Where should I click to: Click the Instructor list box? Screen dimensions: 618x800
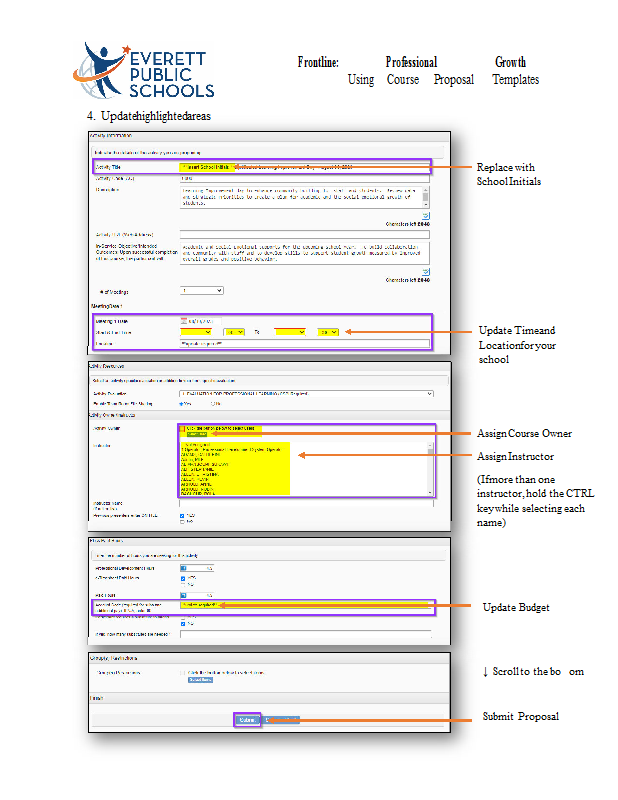click(304, 468)
